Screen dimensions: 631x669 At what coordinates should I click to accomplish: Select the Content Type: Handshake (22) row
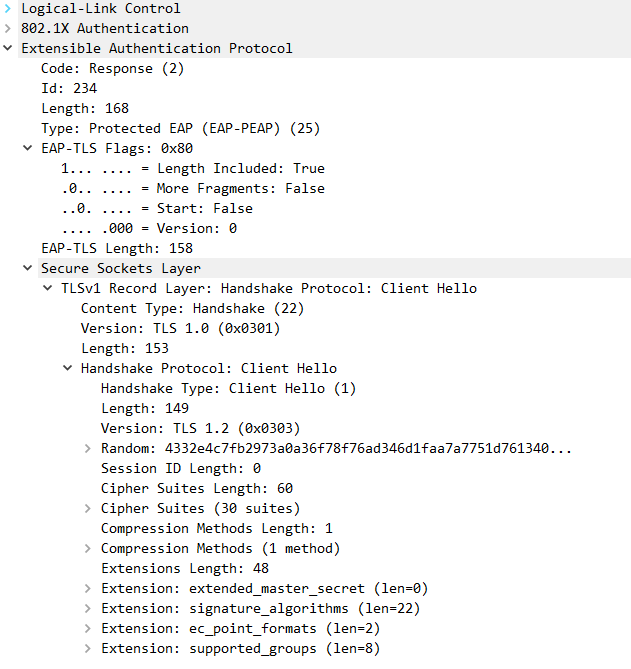192,308
